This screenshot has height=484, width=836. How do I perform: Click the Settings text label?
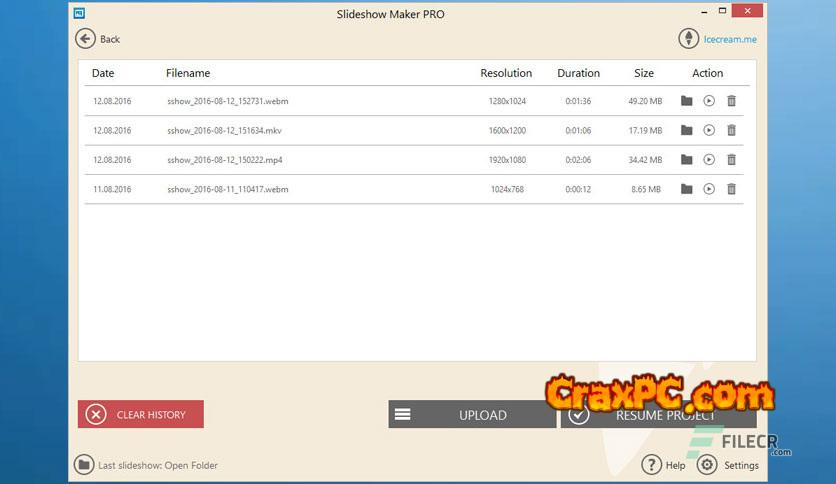(x=741, y=465)
